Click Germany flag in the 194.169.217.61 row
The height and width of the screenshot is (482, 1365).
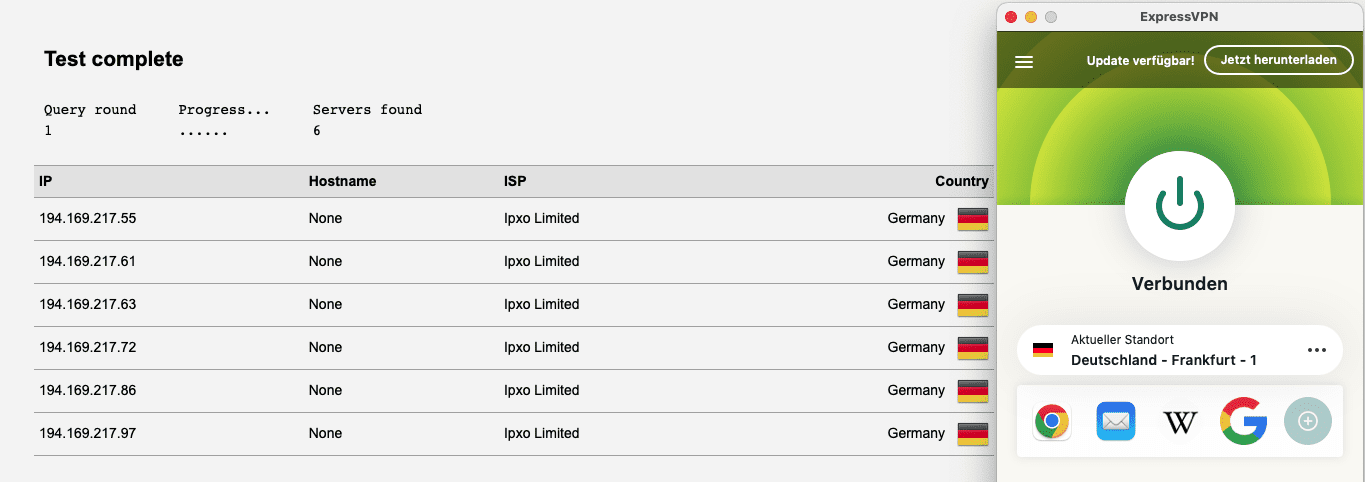[x=973, y=262]
